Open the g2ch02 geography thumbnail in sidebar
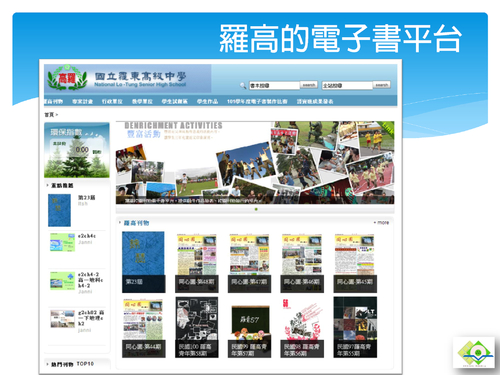Screen dimensions: 500x375 [x=62, y=319]
